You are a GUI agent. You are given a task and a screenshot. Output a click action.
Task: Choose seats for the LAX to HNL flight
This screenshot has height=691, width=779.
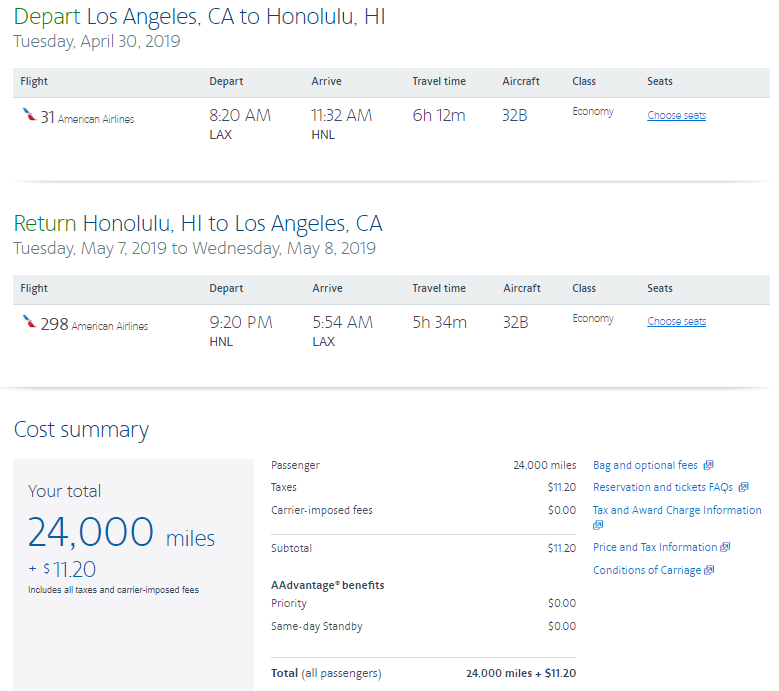[676, 115]
